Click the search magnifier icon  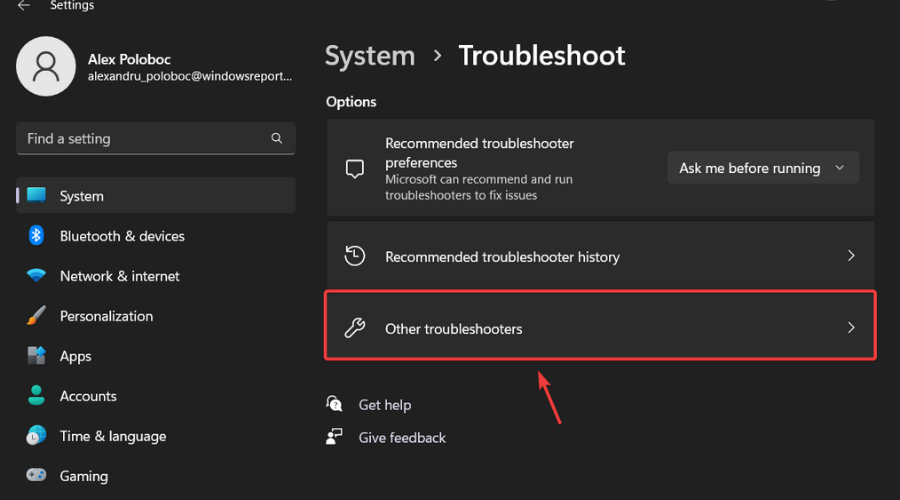tap(277, 138)
